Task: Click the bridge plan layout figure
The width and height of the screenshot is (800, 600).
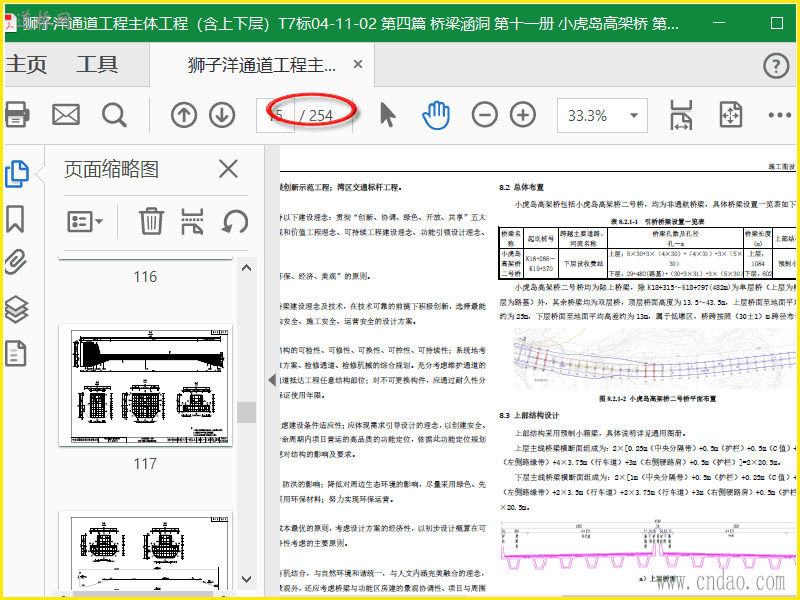Action: [x=655, y=357]
